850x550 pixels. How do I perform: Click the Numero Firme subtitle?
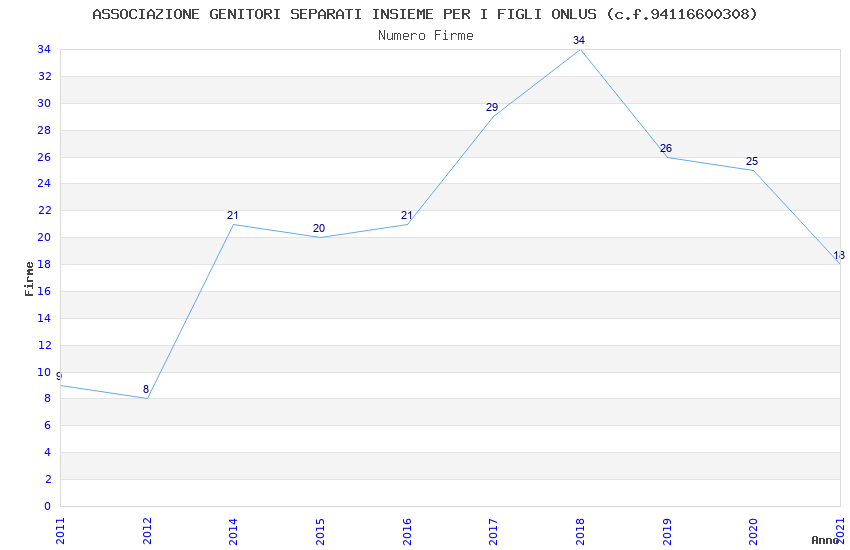pos(426,36)
